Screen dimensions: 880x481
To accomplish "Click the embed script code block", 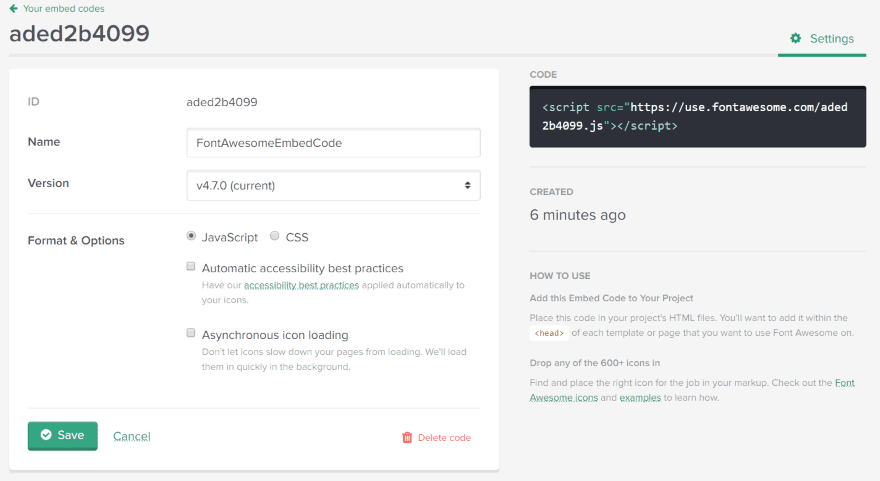I will pyautogui.click(x=697, y=116).
